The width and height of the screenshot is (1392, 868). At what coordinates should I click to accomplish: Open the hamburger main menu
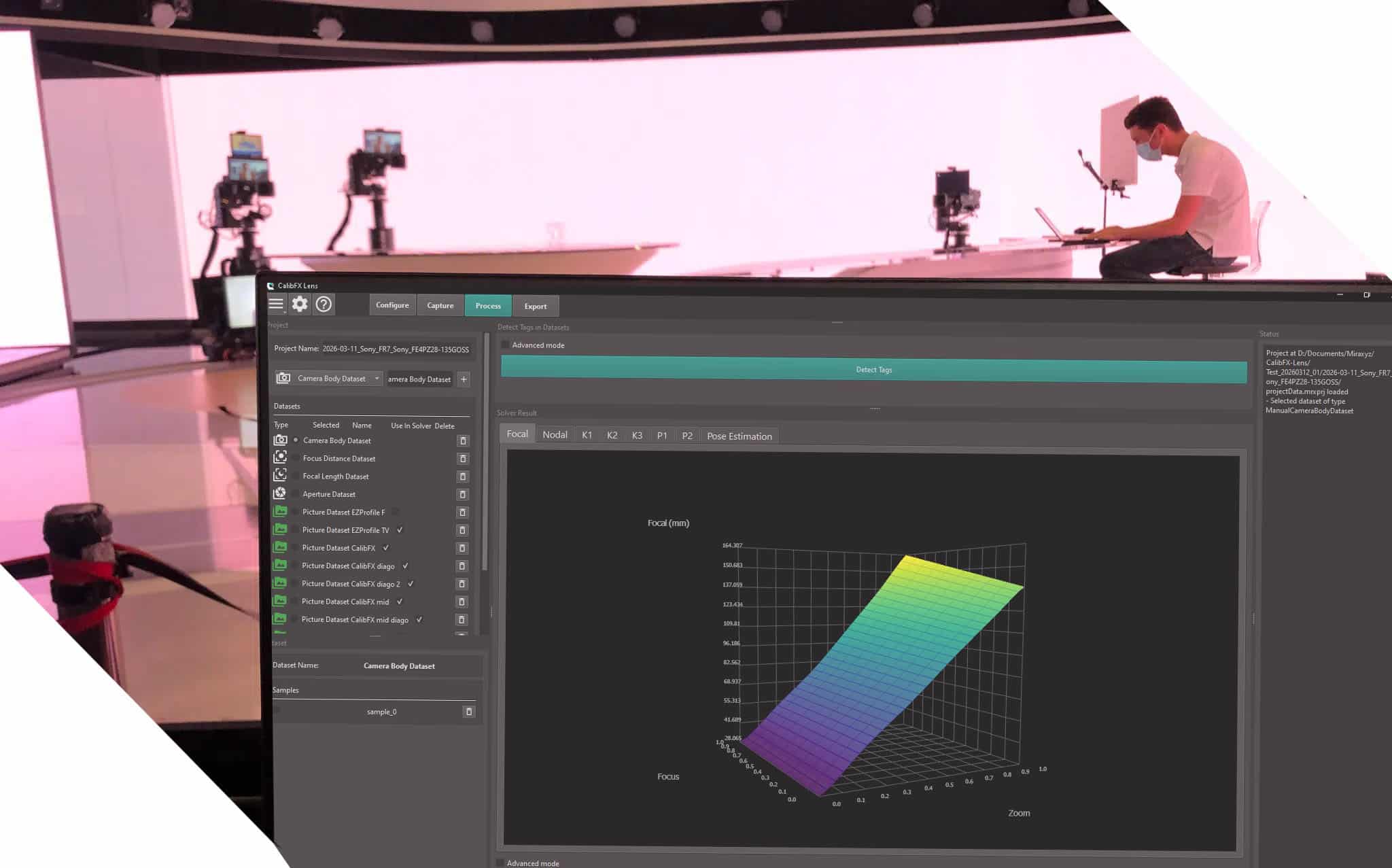275,304
